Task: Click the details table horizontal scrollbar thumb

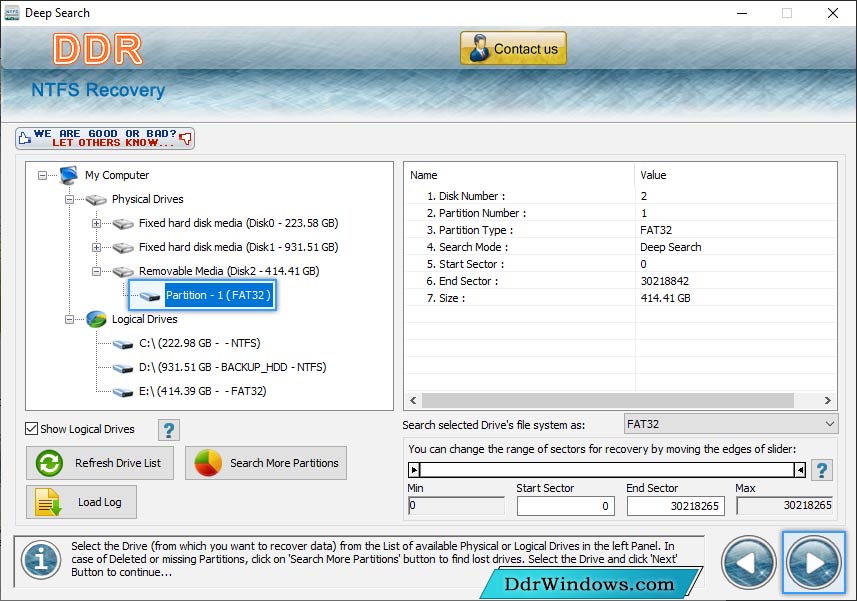Action: 608,400
